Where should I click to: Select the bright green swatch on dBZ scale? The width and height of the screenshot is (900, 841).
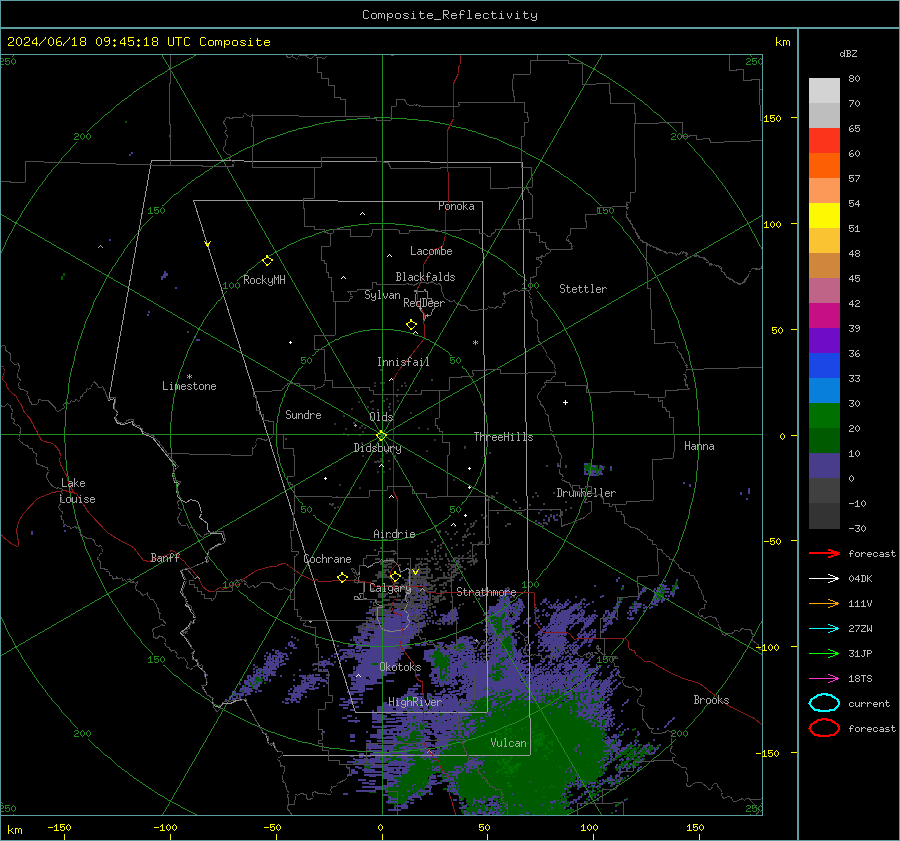pos(824,415)
